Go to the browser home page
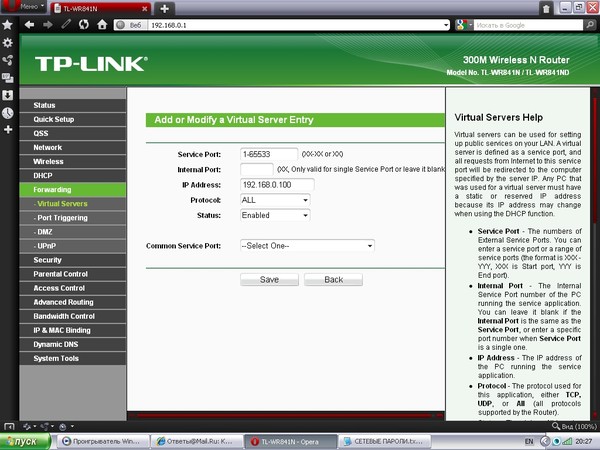 coord(102,25)
